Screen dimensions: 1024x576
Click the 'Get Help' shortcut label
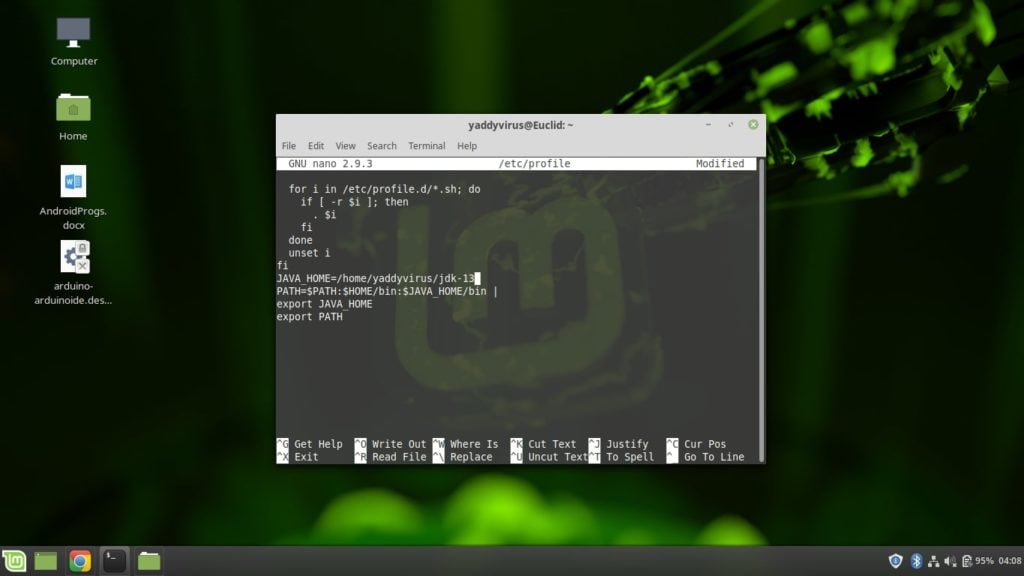[x=318, y=444]
